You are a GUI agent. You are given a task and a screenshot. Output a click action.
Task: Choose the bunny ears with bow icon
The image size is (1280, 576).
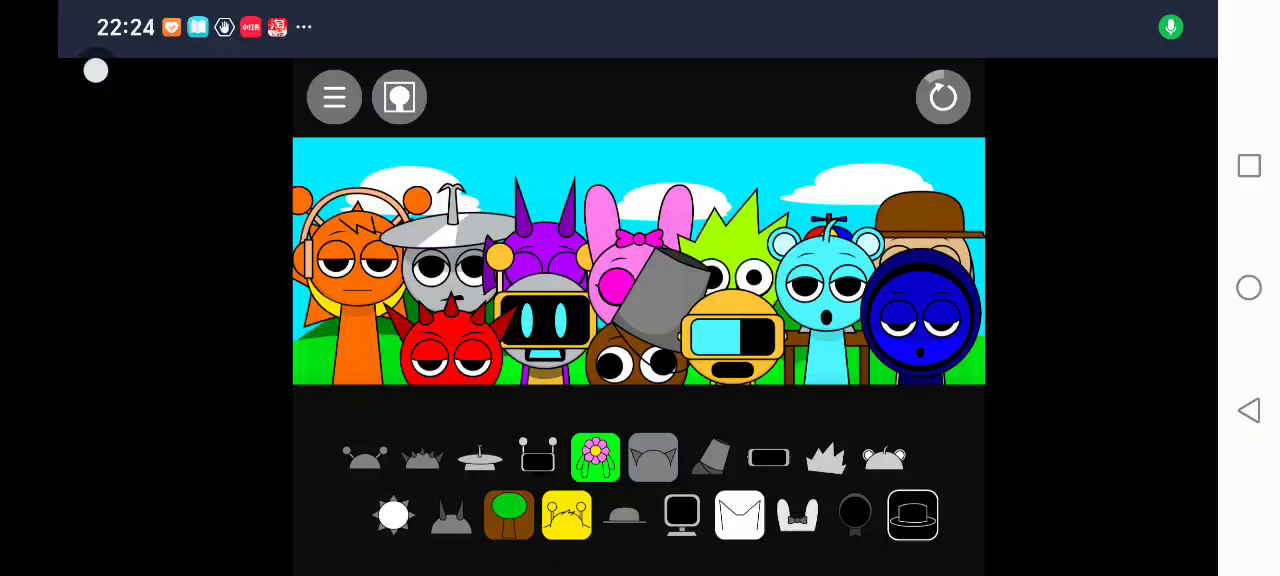798,515
